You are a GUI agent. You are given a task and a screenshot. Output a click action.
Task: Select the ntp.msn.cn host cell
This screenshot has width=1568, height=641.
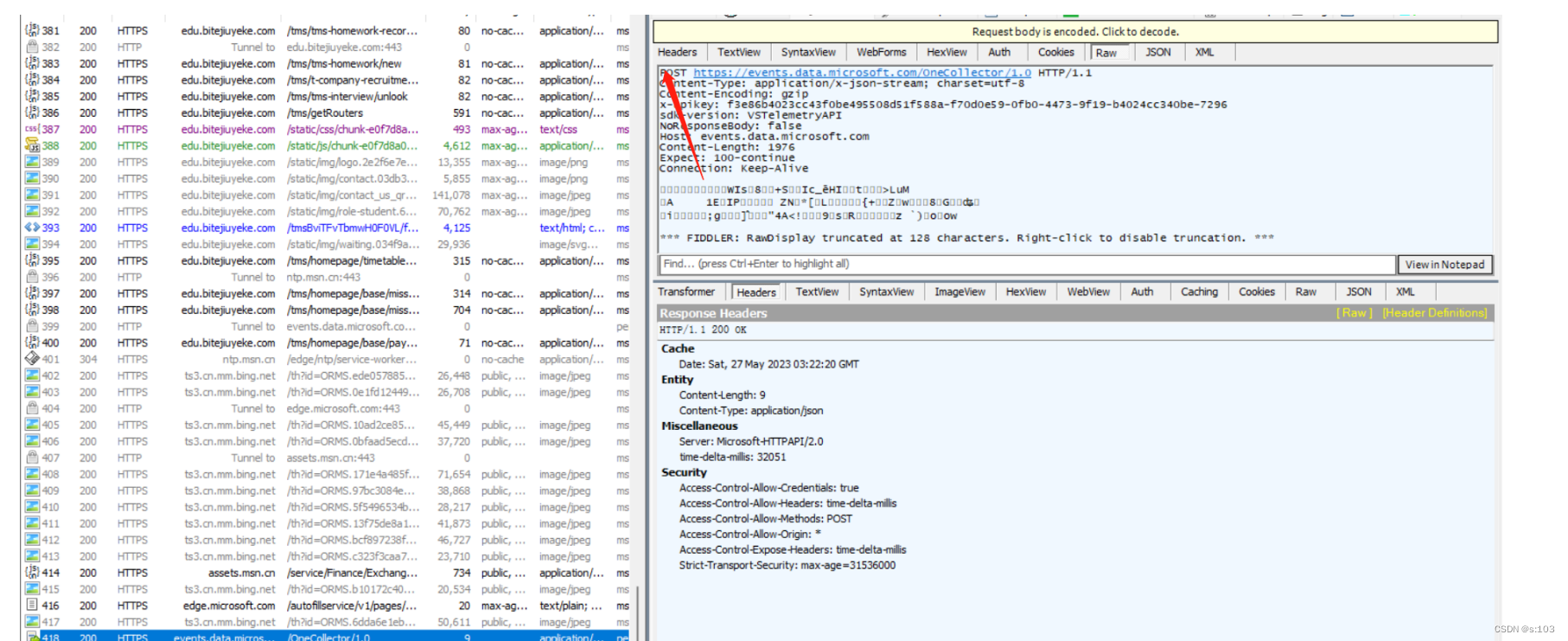click(x=249, y=359)
